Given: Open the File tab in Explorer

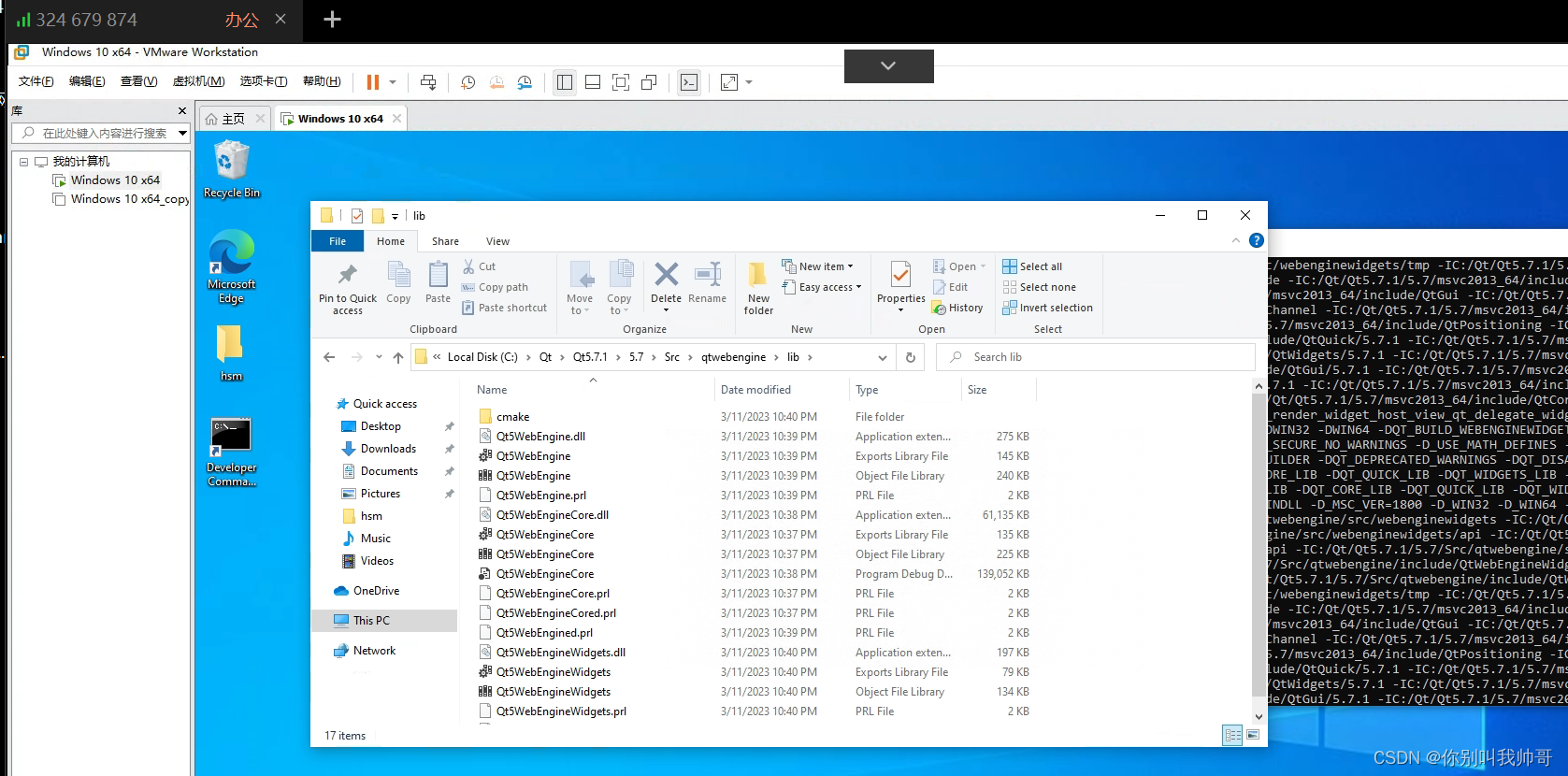Looking at the screenshot, I should pos(338,241).
